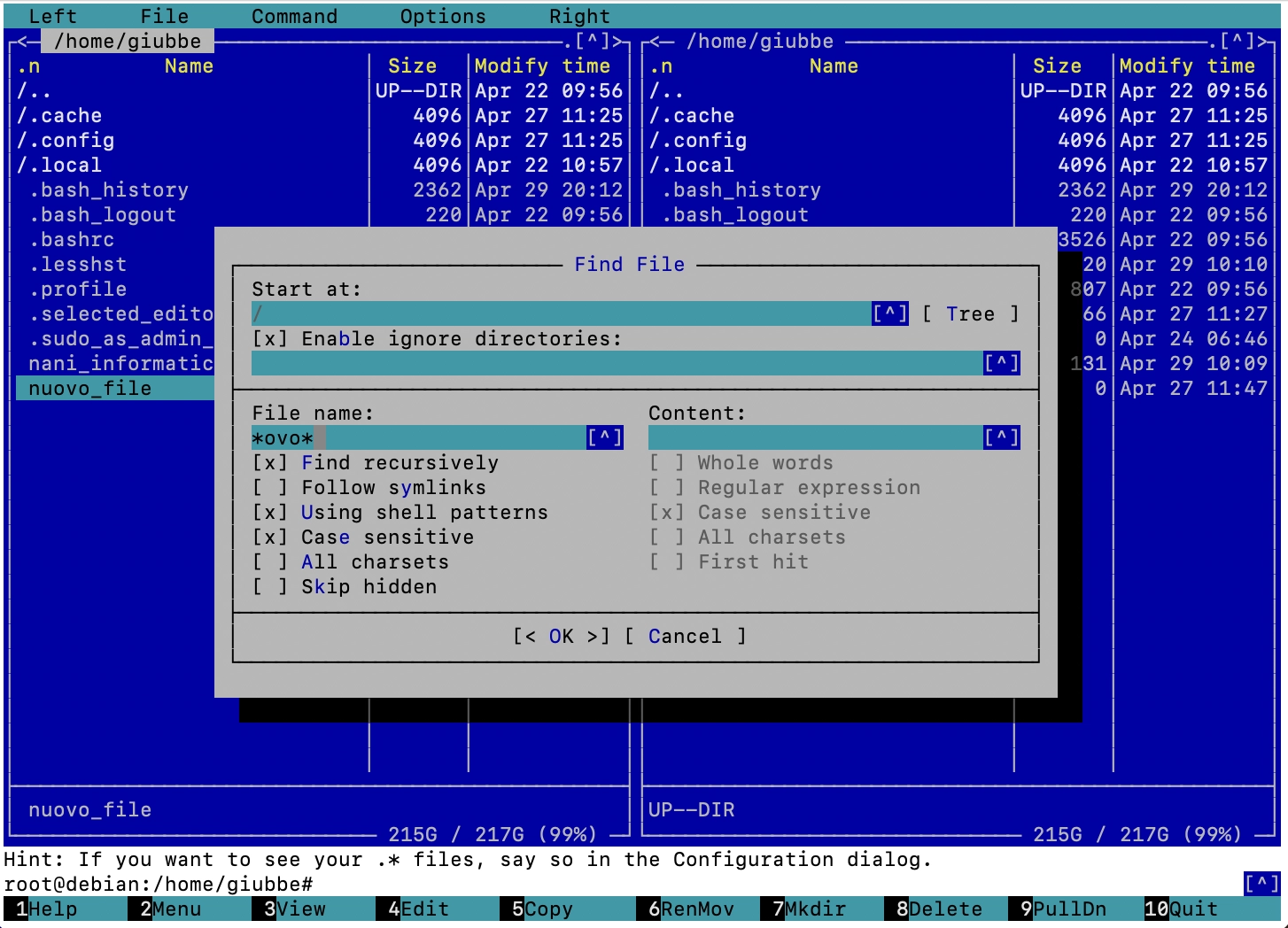Click the Tree button beside Start at

point(970,314)
